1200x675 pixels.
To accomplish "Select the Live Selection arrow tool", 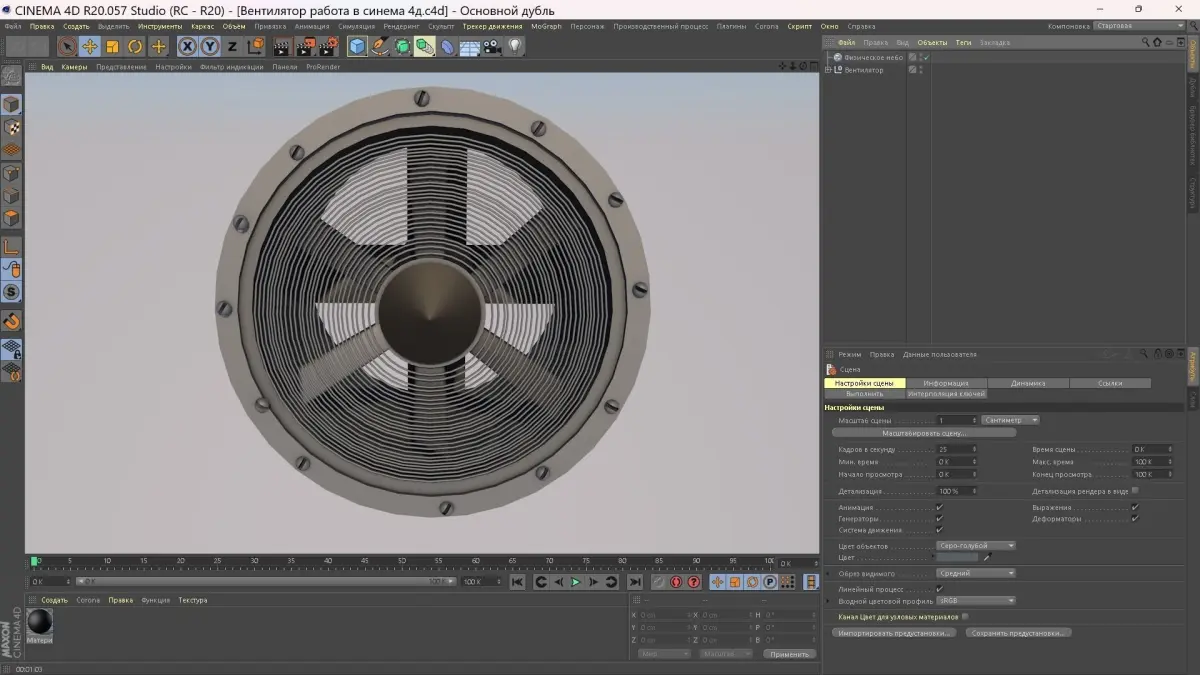I will 67,46.
